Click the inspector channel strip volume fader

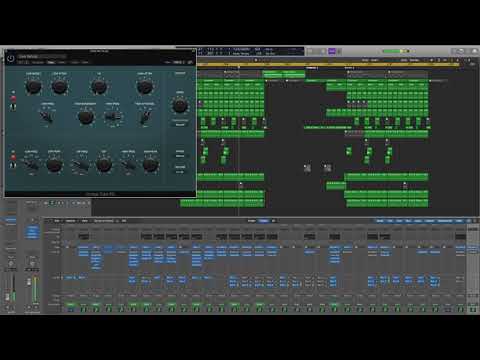29,282
